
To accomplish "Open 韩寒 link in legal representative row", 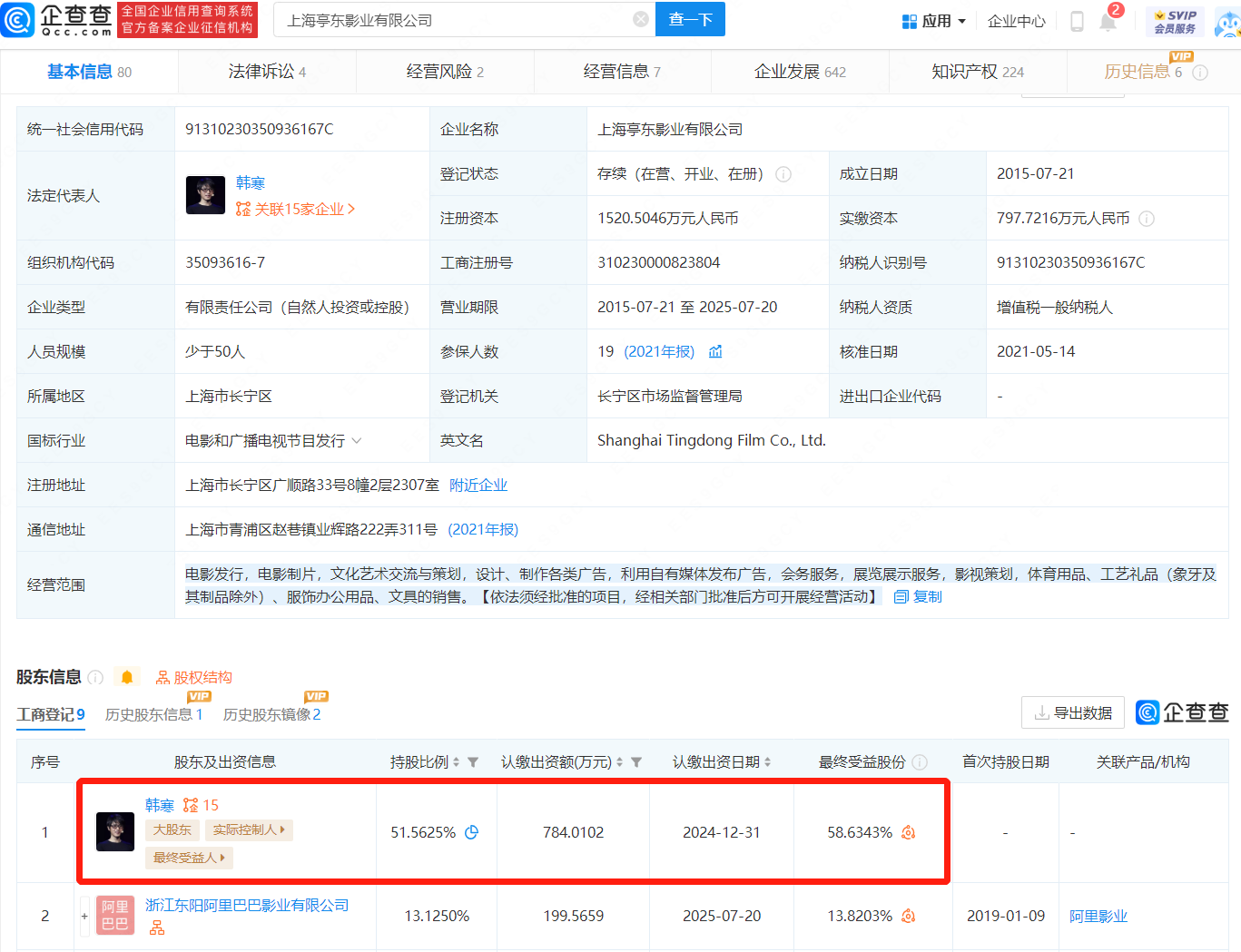I will (251, 183).
